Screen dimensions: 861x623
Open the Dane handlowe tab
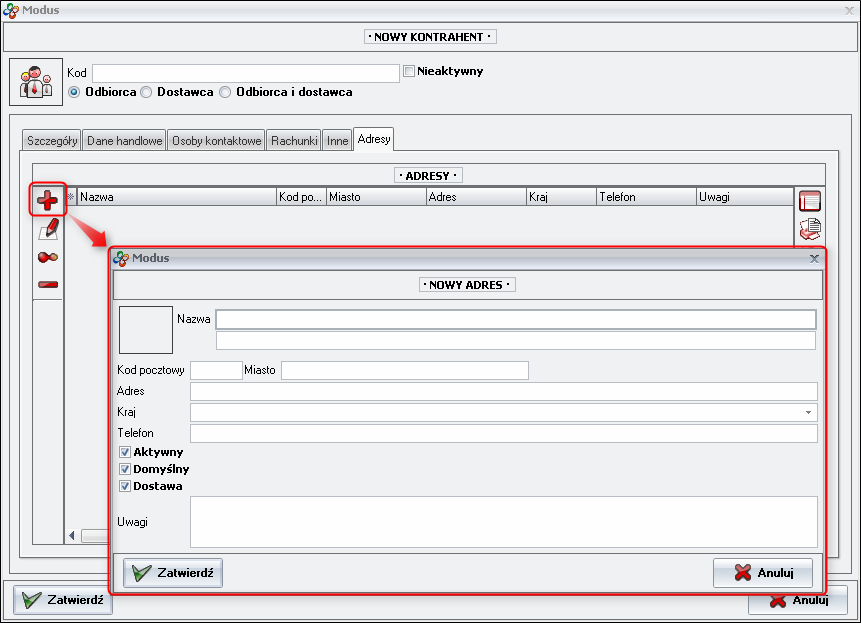coord(124,141)
